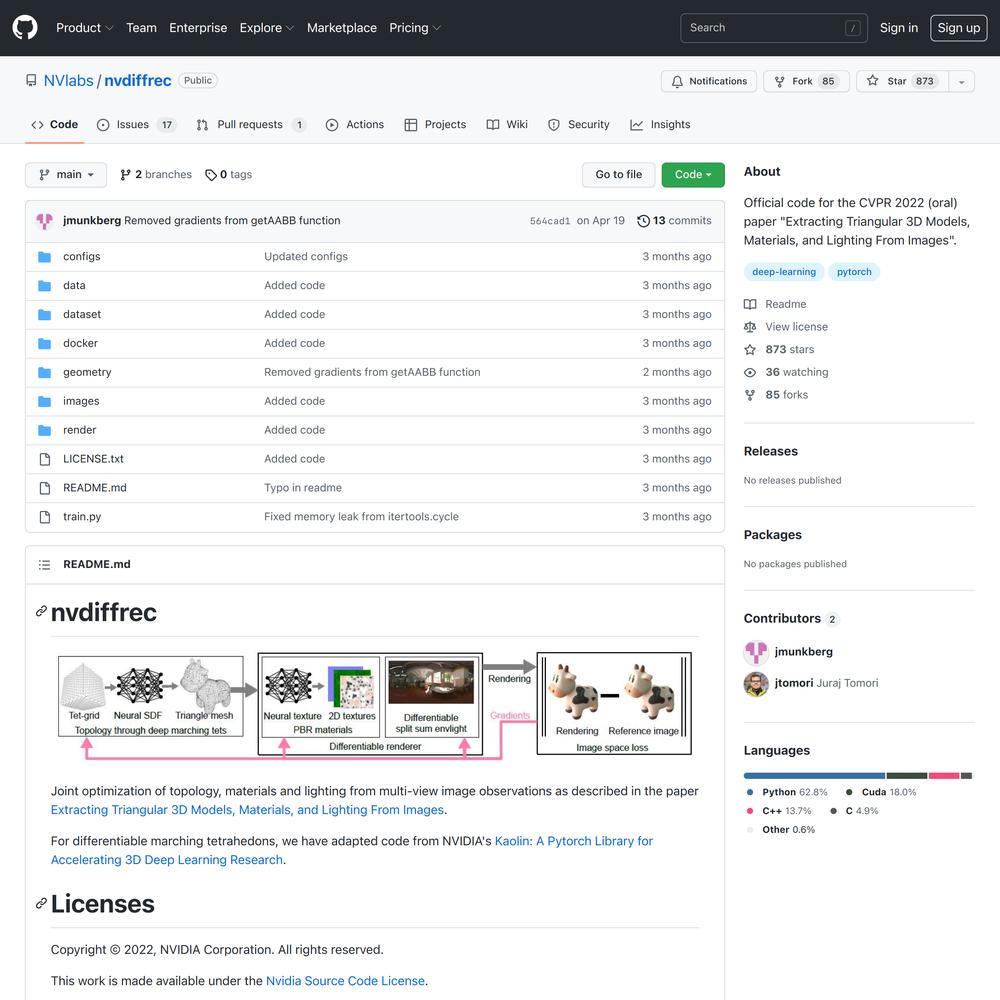Switch to the Pull requests tab
The width and height of the screenshot is (1000, 1000).
click(252, 125)
